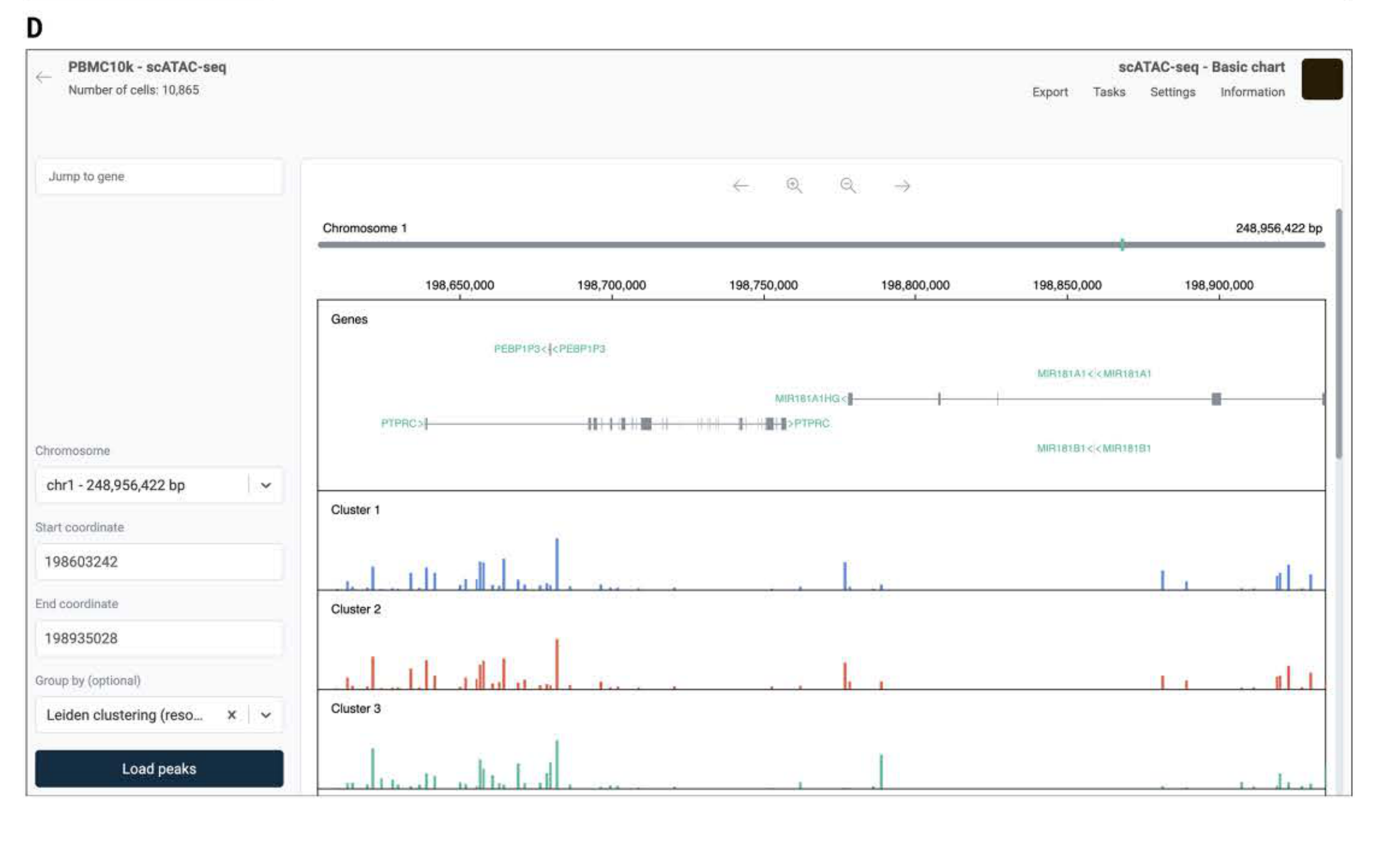Open the Information menu

[x=1252, y=92]
